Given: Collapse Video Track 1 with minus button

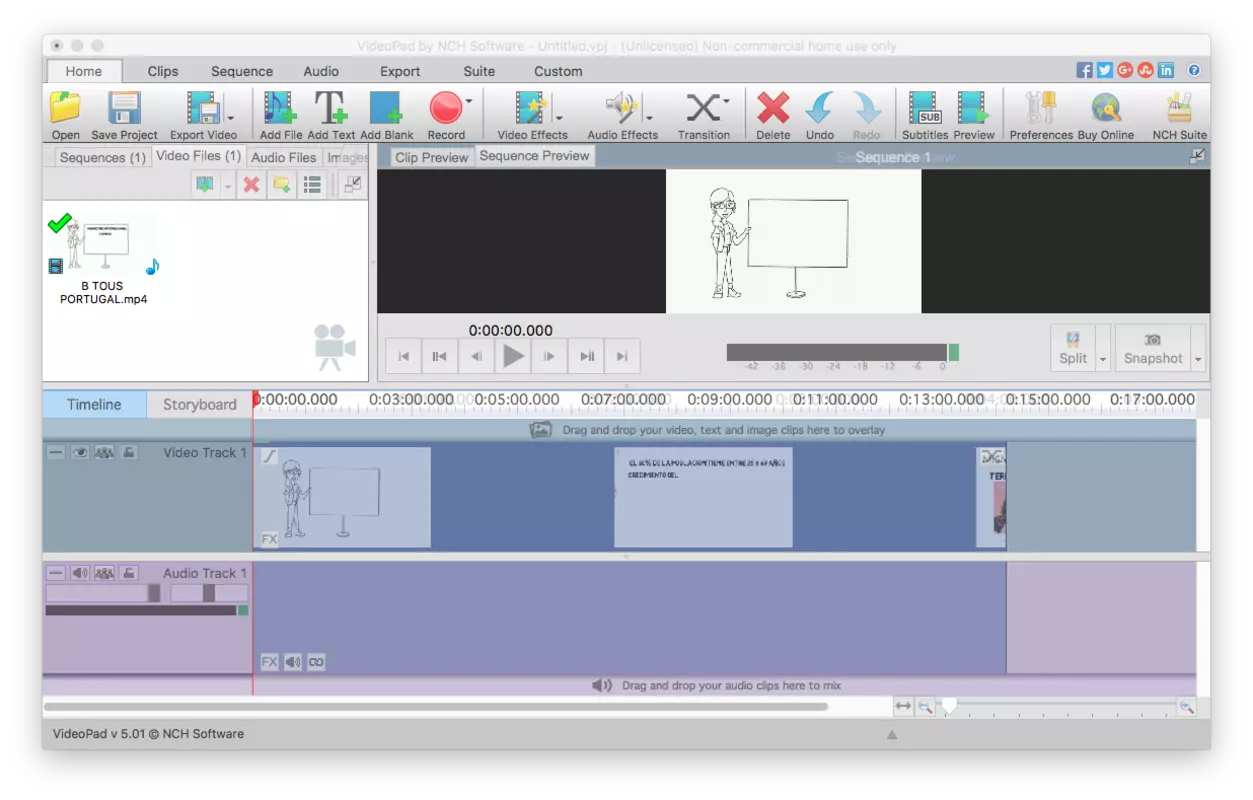Looking at the screenshot, I should tap(56, 453).
